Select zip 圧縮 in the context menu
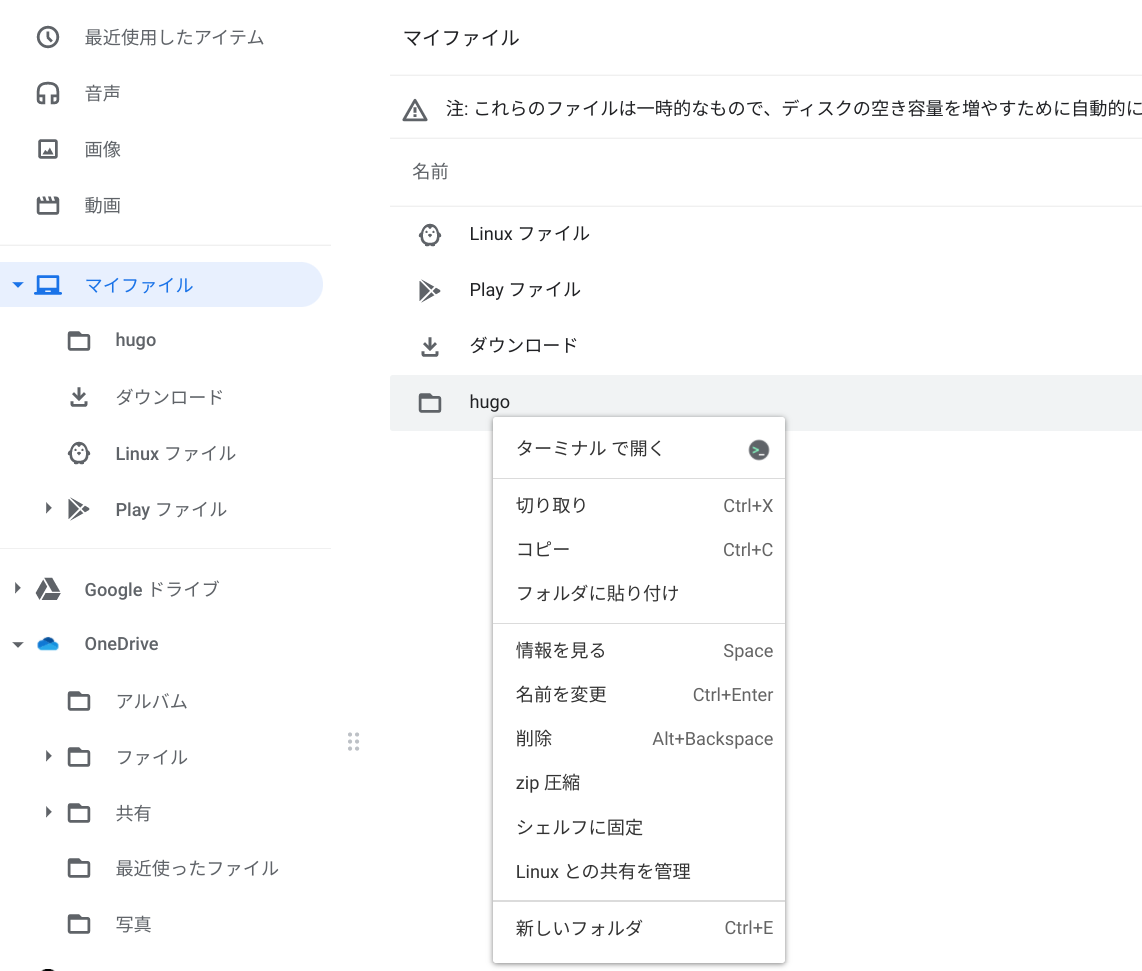Screen dimensions: 1142x971 pyautogui.click(x=548, y=783)
